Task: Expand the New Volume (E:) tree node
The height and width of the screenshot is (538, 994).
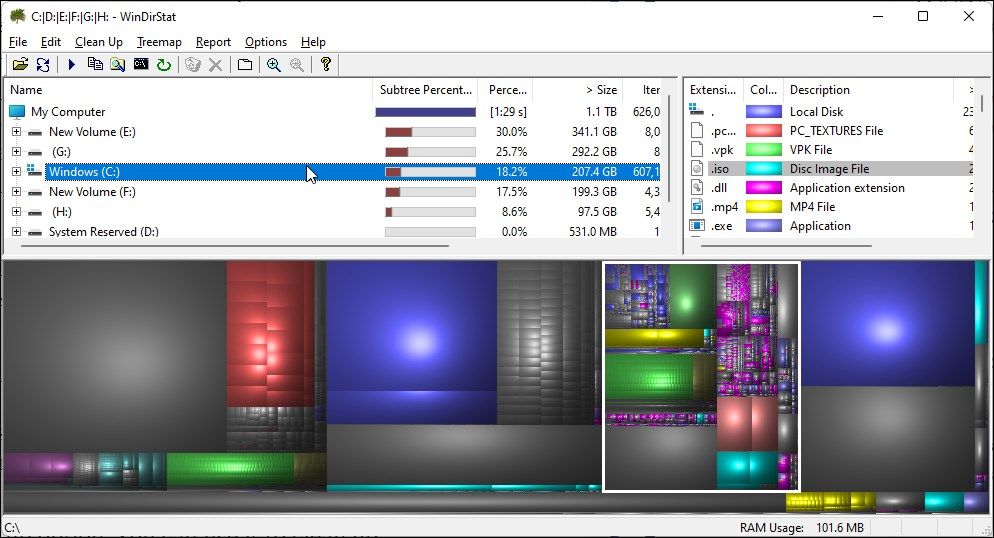Action: tap(16, 132)
